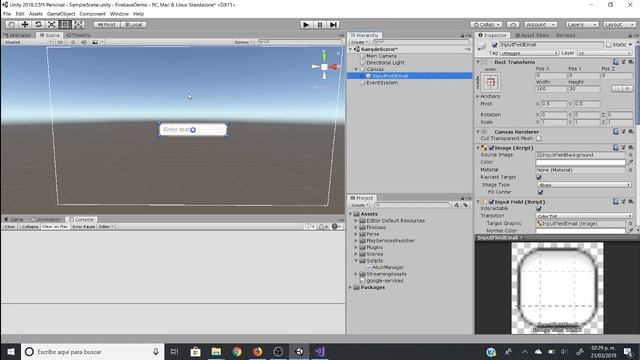Open the Layer dropdown in Inspector
Image resolution: width=640 pixels, height=360 pixels.
604,53
